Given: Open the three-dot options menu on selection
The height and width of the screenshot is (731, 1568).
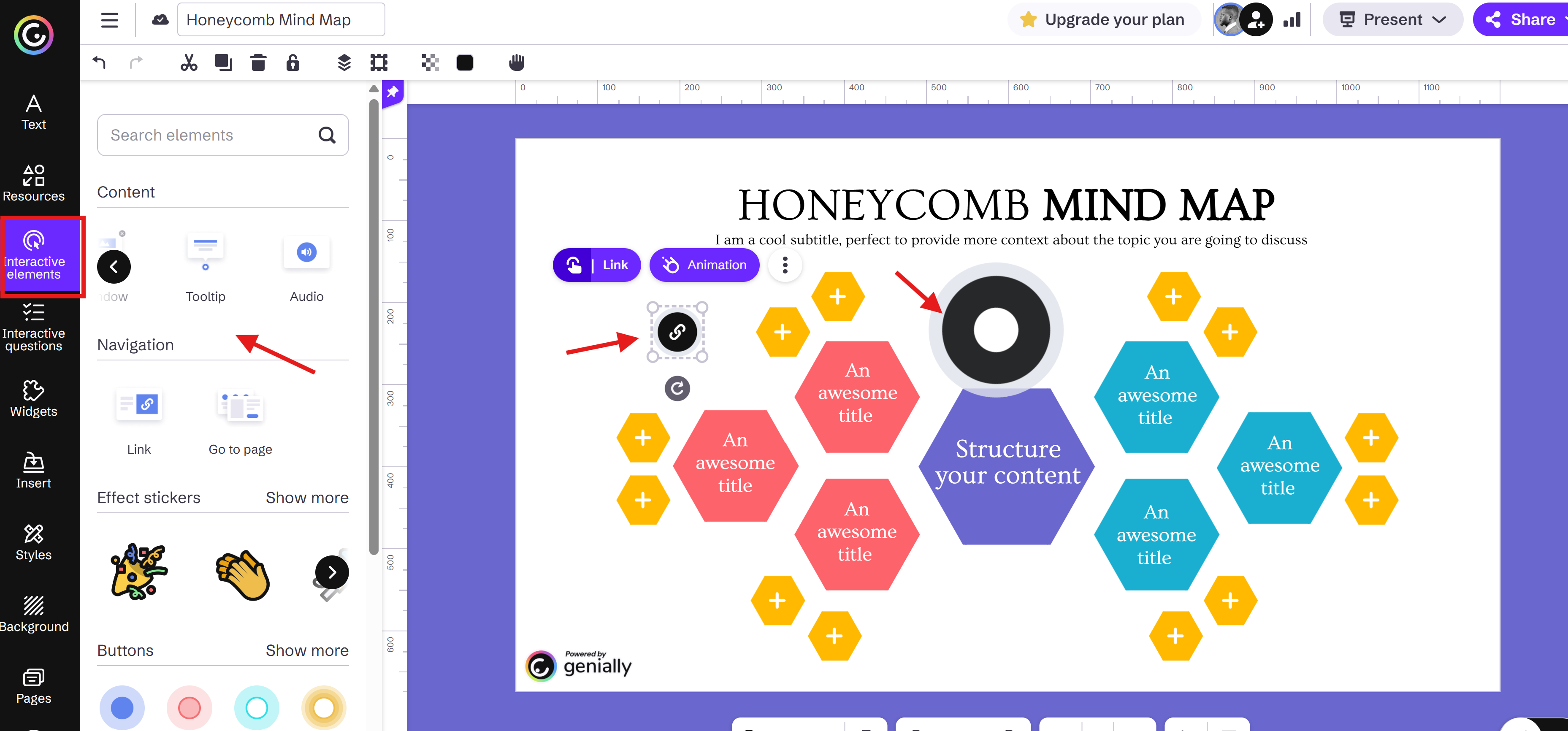Looking at the screenshot, I should pos(785,265).
